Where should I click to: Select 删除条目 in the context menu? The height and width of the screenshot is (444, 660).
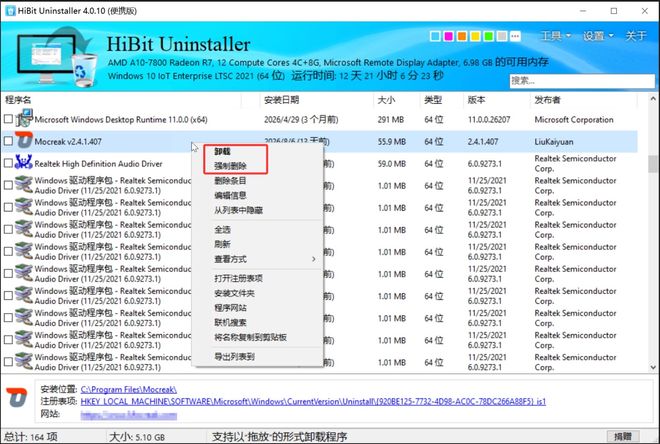coord(230,181)
